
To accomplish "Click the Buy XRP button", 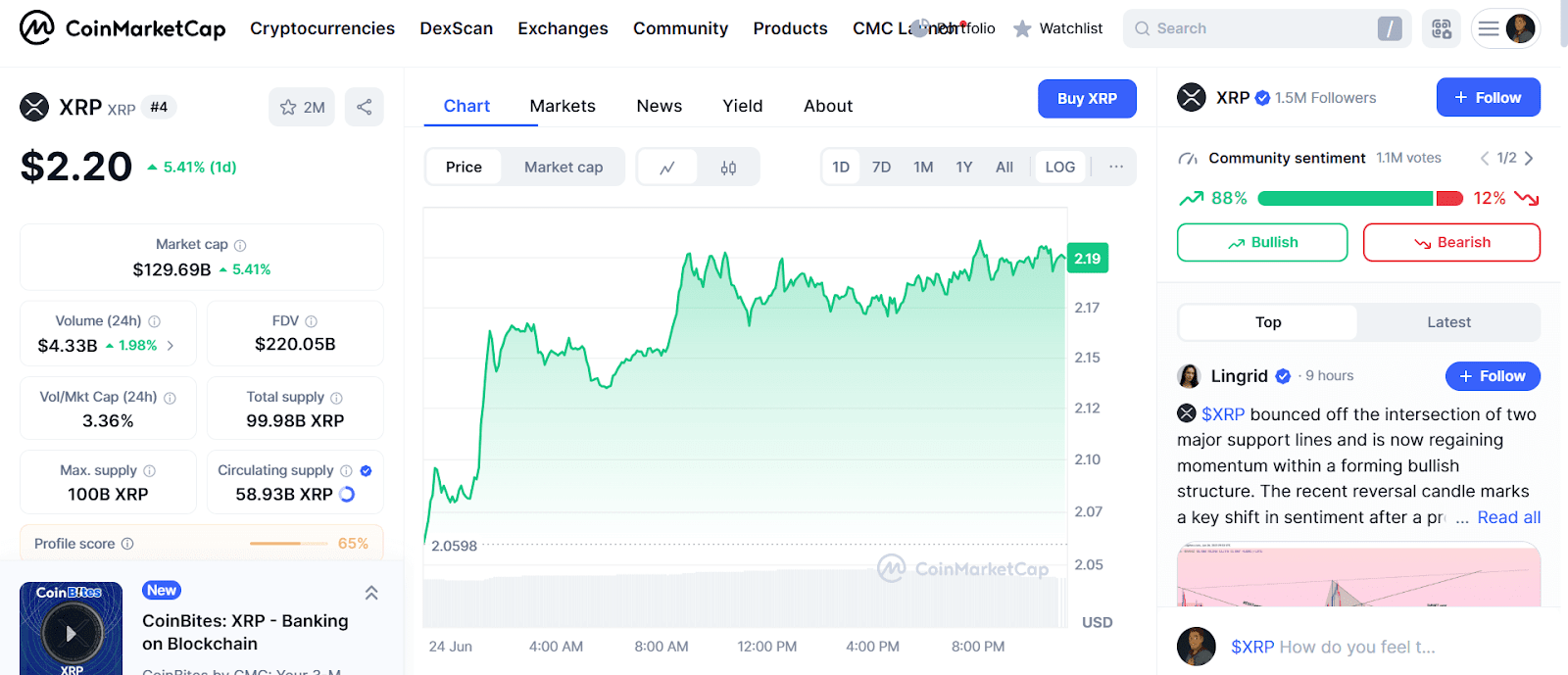I will tap(1087, 99).
